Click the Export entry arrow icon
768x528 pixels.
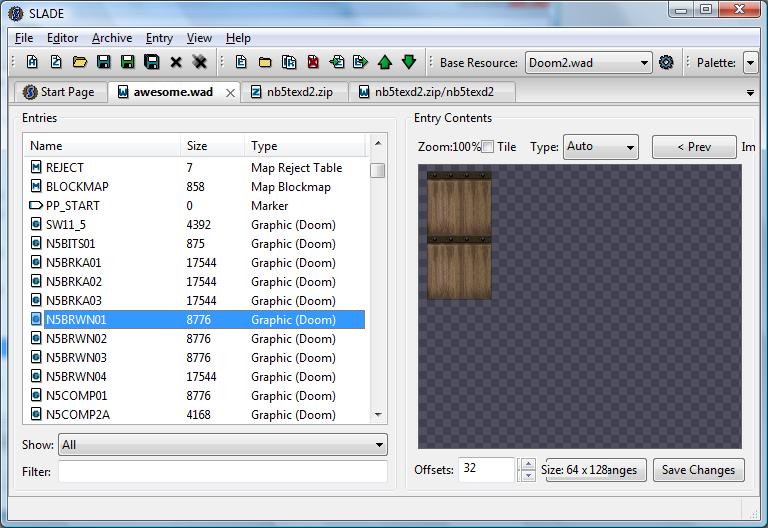(360, 62)
